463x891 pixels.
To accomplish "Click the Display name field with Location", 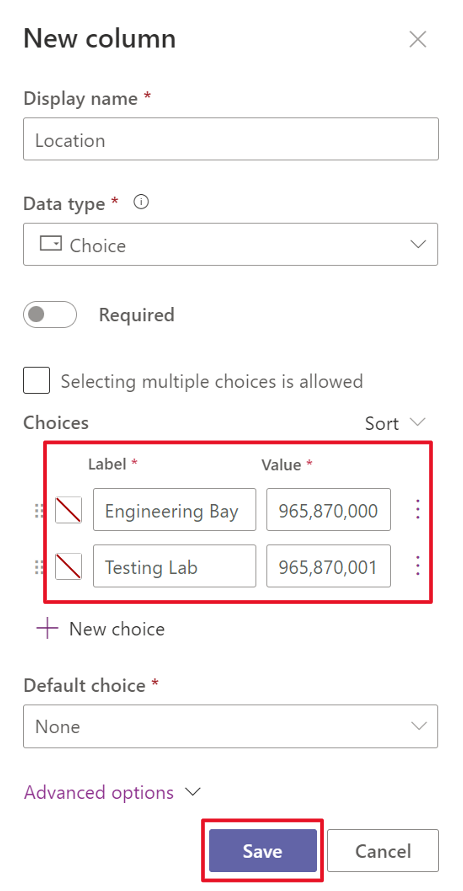I will tap(231, 139).
